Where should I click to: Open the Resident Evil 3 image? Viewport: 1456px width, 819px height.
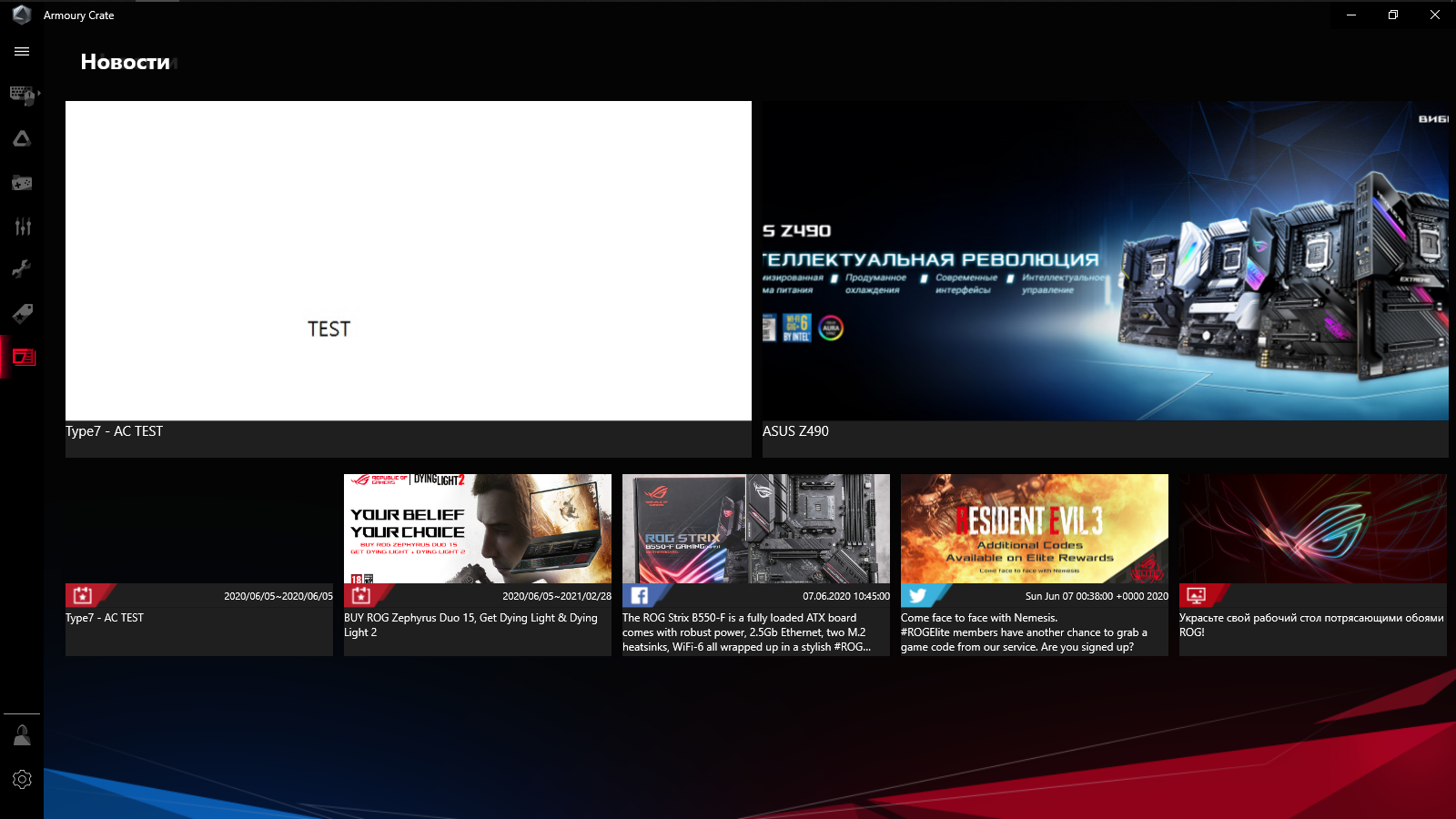[x=1035, y=529]
